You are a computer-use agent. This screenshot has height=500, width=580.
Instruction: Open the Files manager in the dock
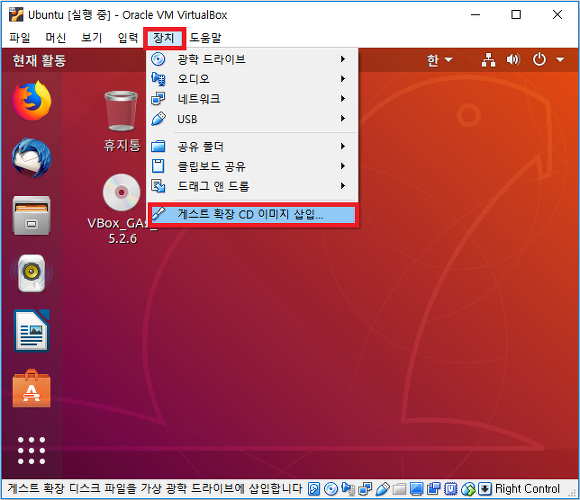coord(31,216)
